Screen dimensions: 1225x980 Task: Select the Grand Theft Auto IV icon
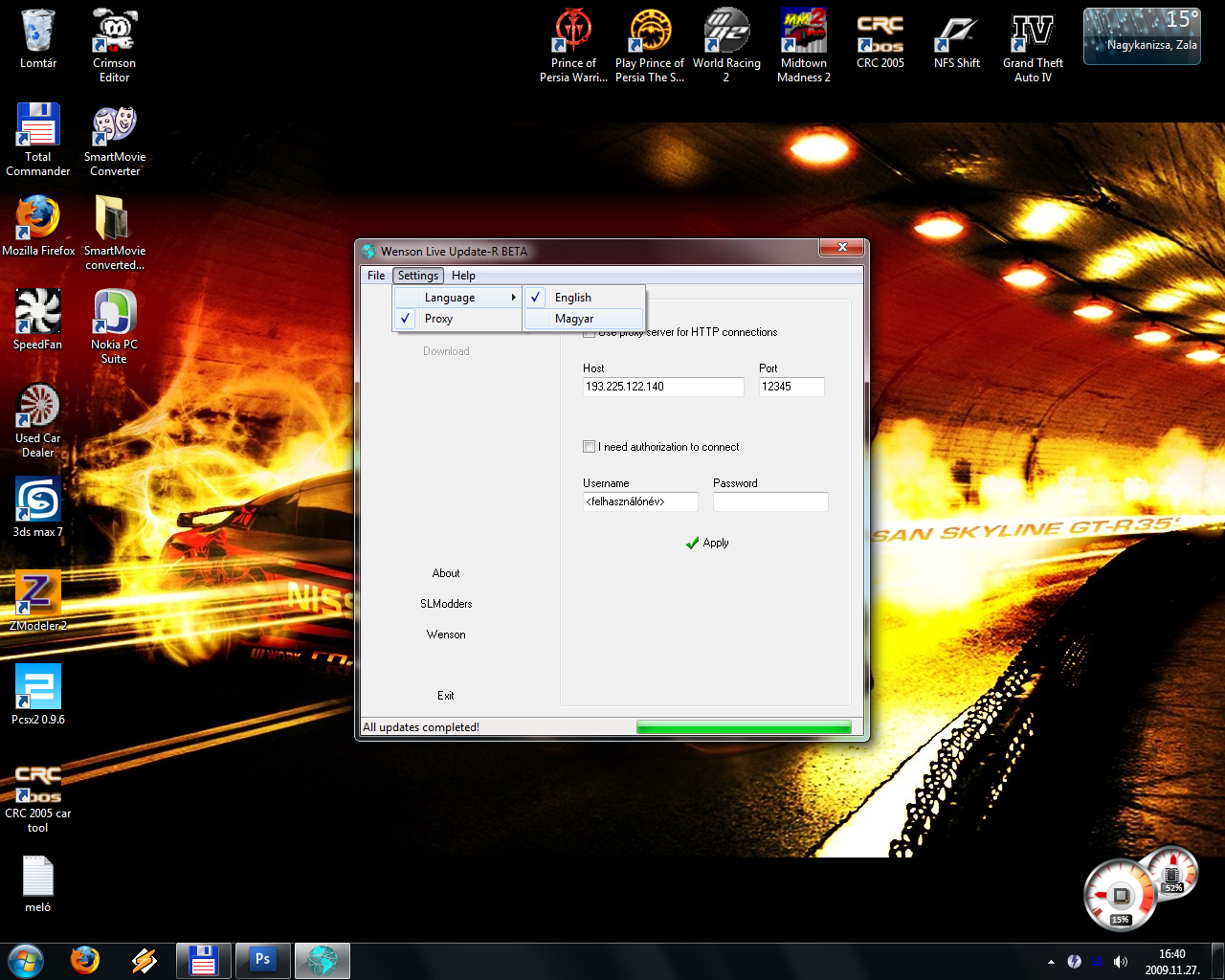[x=1033, y=45]
